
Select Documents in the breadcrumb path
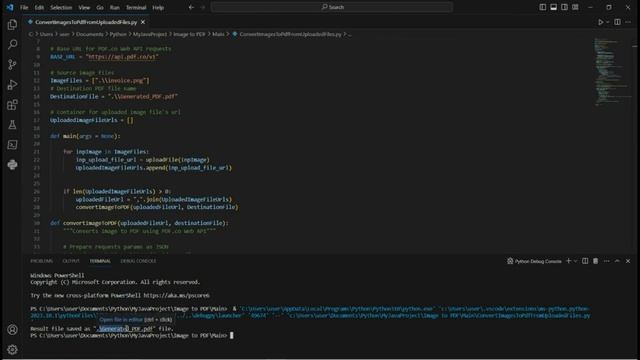(90, 34)
